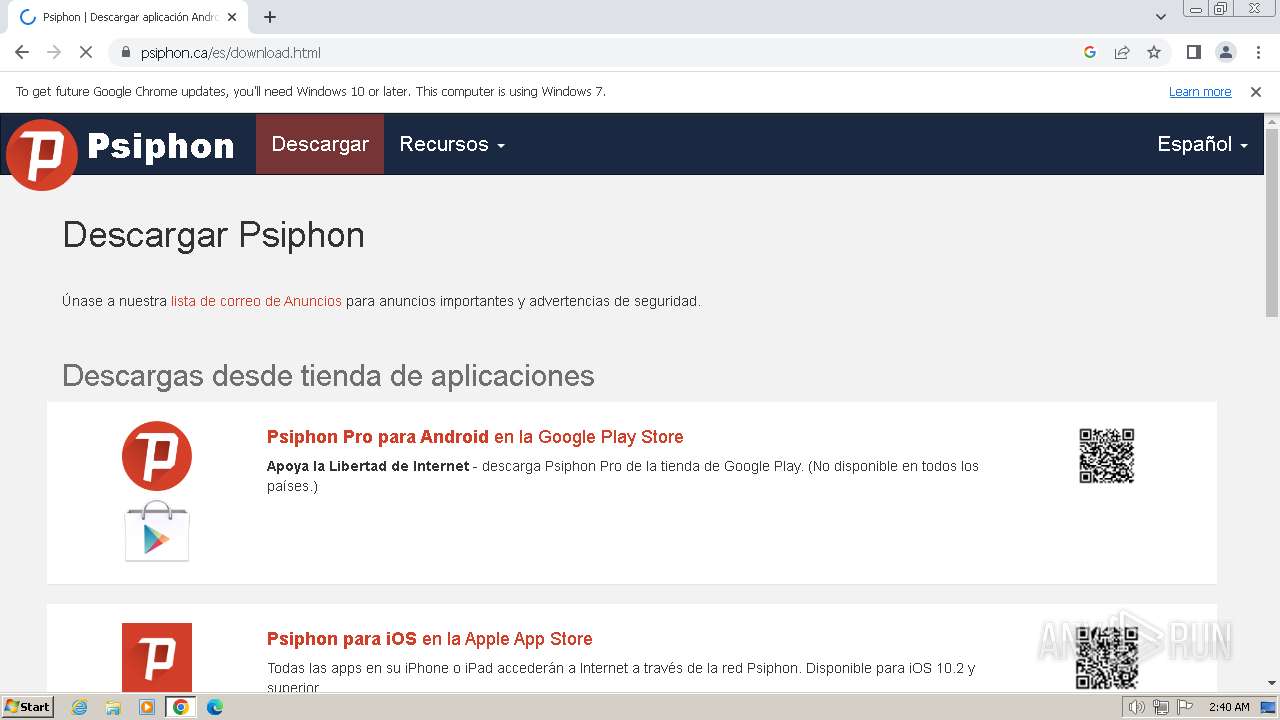The image size is (1280, 720).
Task: Dismiss the Chrome update notification bar
Action: point(1256,91)
